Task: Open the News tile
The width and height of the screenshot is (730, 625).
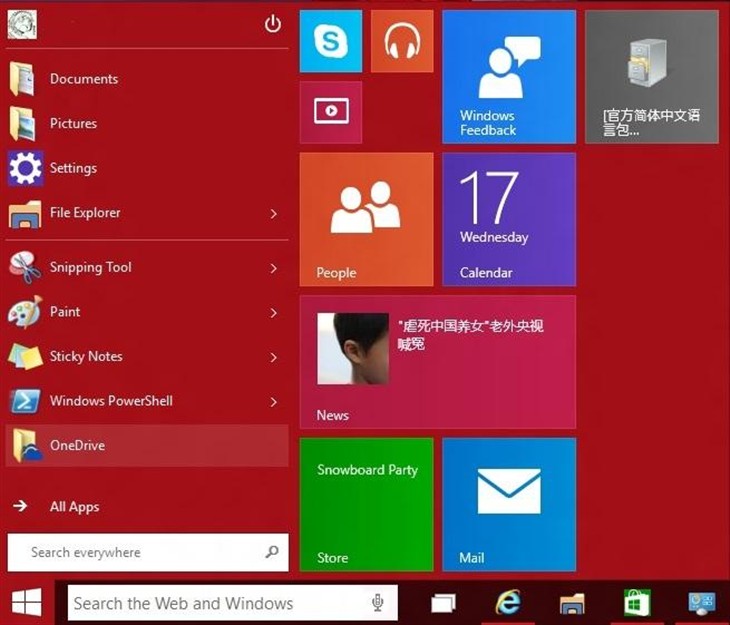Action: tap(438, 362)
